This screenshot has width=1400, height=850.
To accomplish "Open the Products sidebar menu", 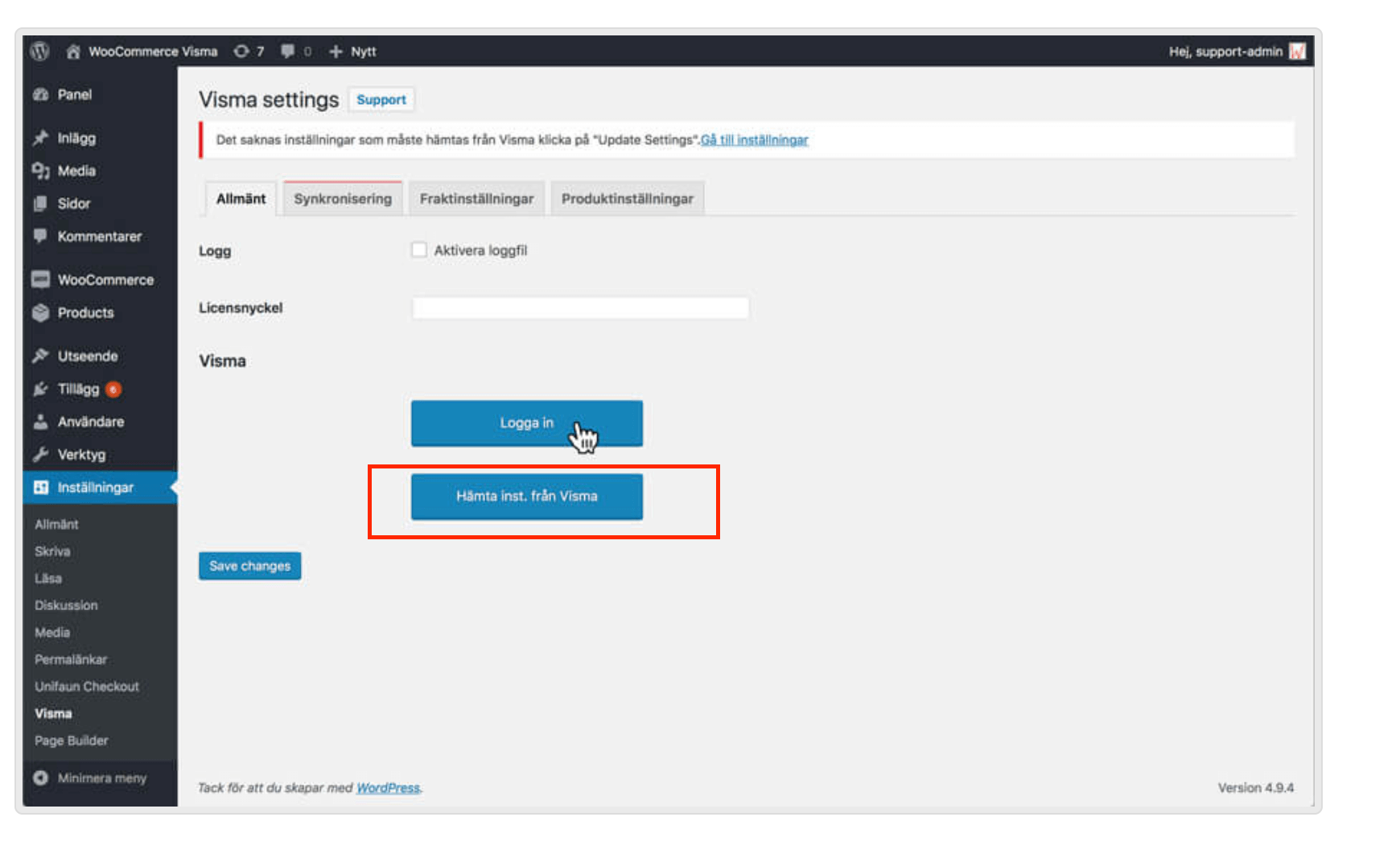I will coord(85,313).
